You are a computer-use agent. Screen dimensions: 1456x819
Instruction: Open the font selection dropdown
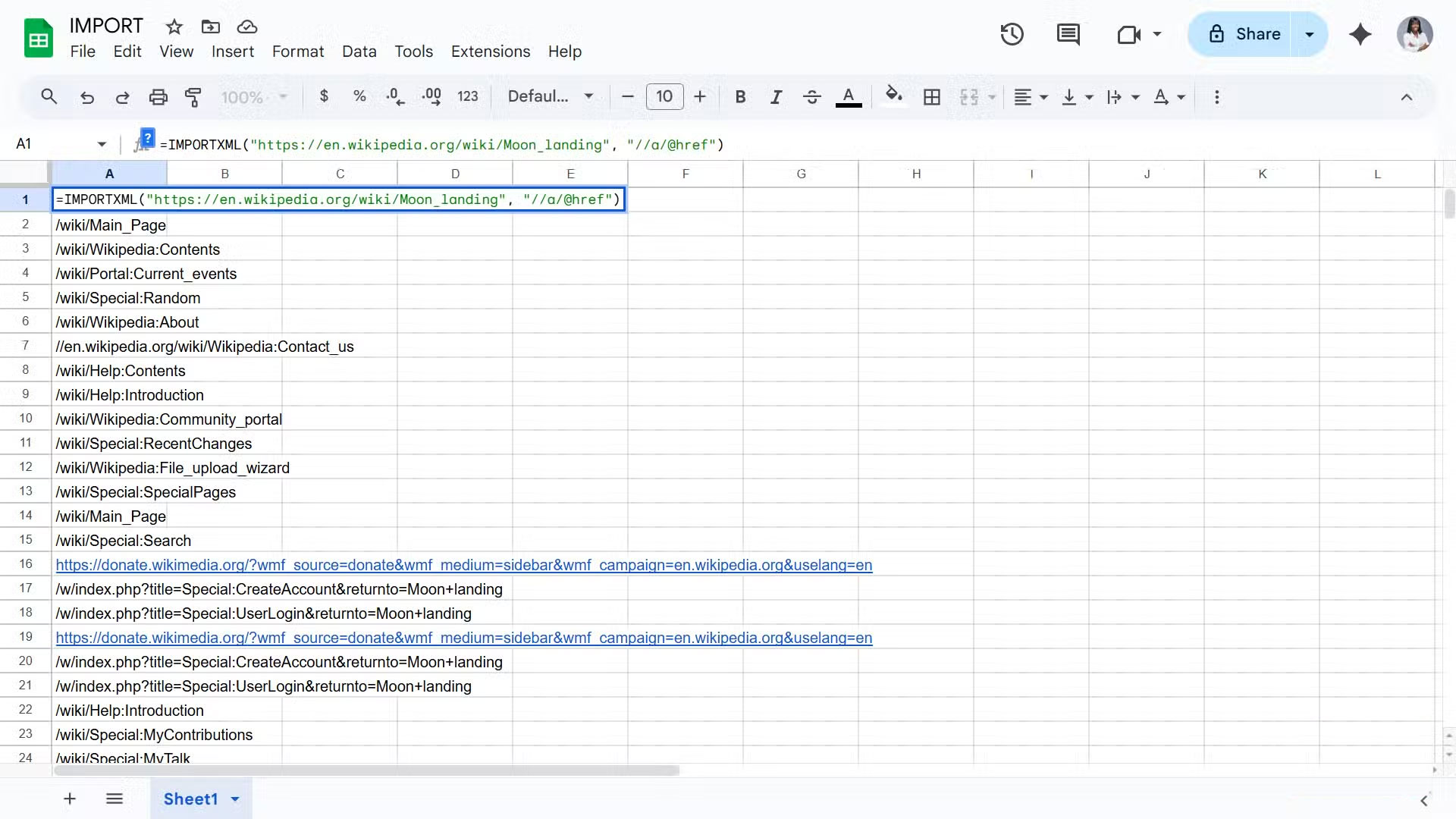[x=551, y=96]
